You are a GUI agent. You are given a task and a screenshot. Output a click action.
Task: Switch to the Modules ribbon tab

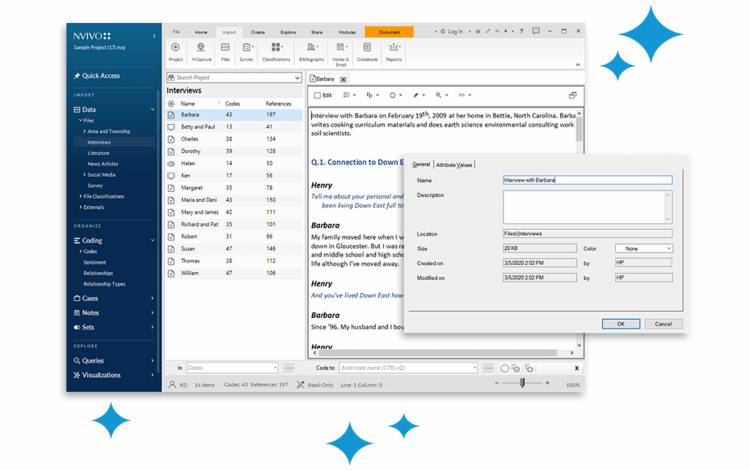[x=347, y=32]
